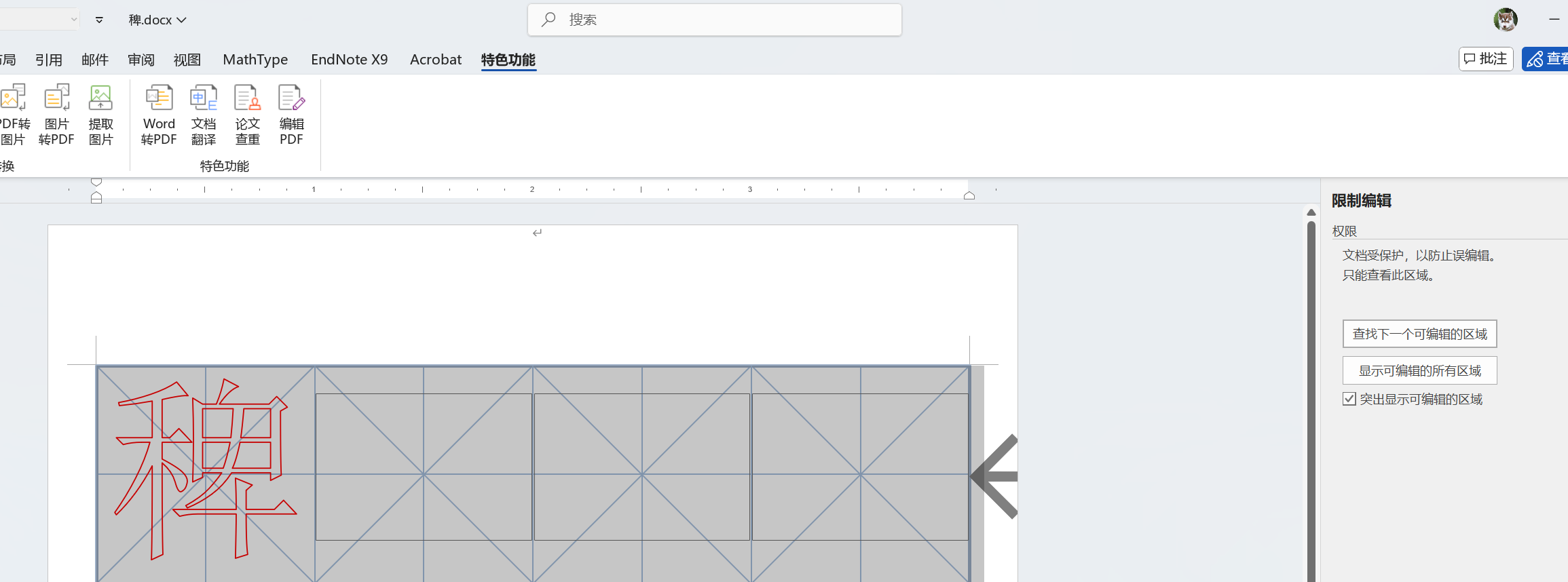The width and height of the screenshot is (1568, 582).
Task: Switch to the MathType tab
Action: point(255,60)
